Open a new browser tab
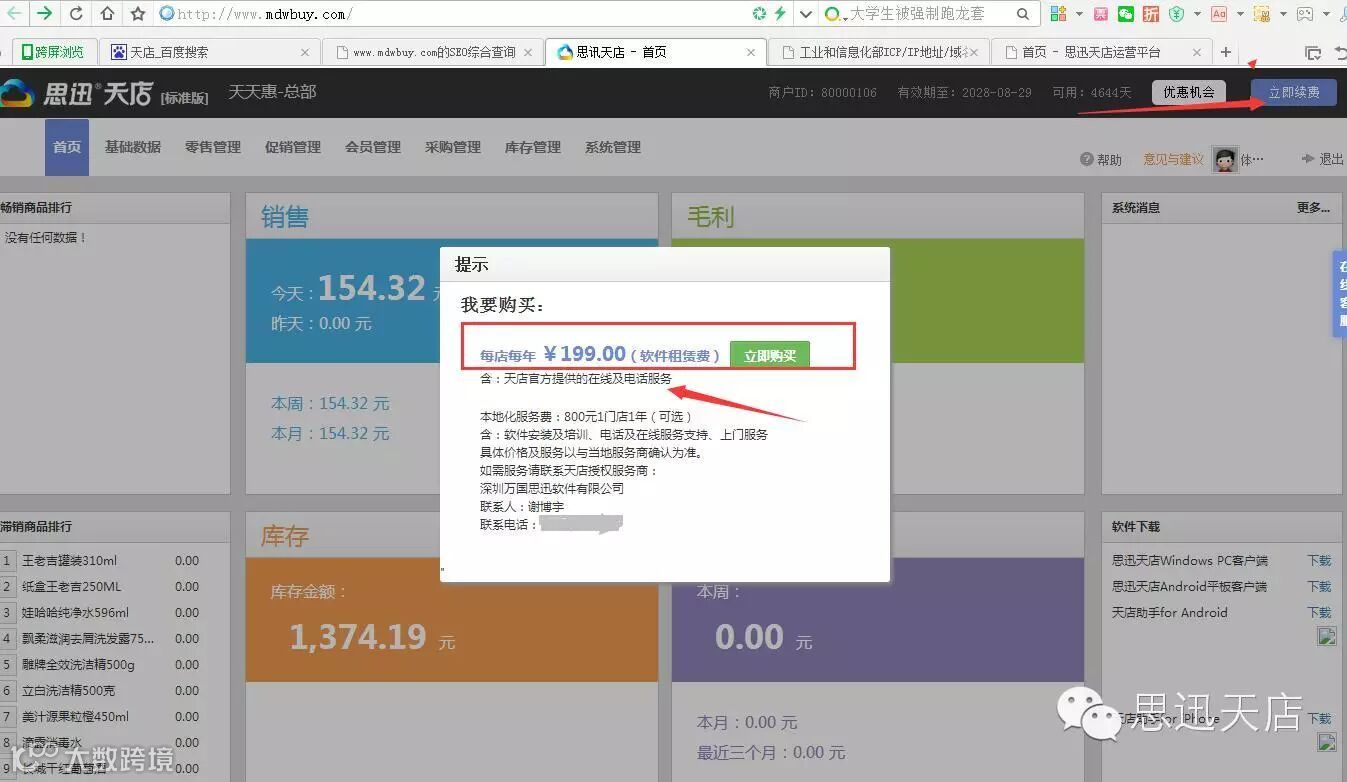 tap(1226, 52)
